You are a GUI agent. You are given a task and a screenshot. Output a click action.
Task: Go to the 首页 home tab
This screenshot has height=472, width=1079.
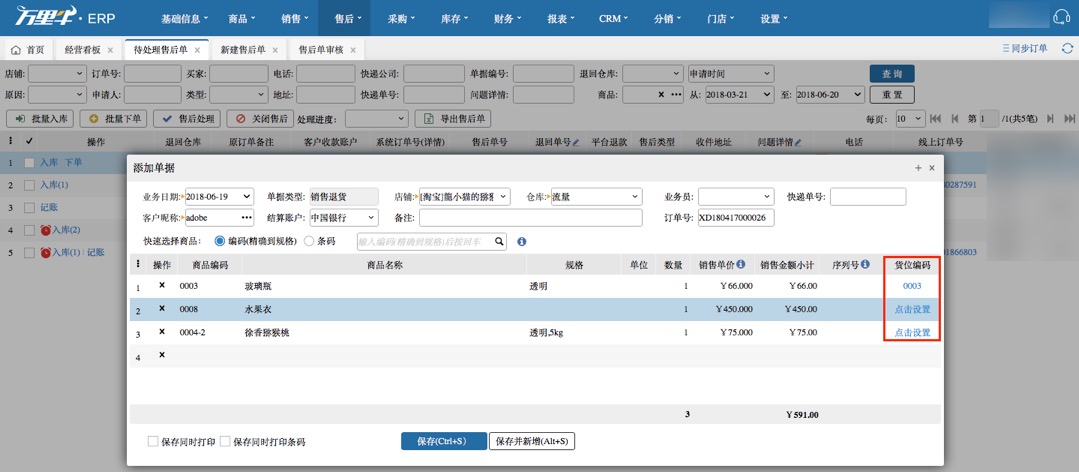click(x=28, y=50)
